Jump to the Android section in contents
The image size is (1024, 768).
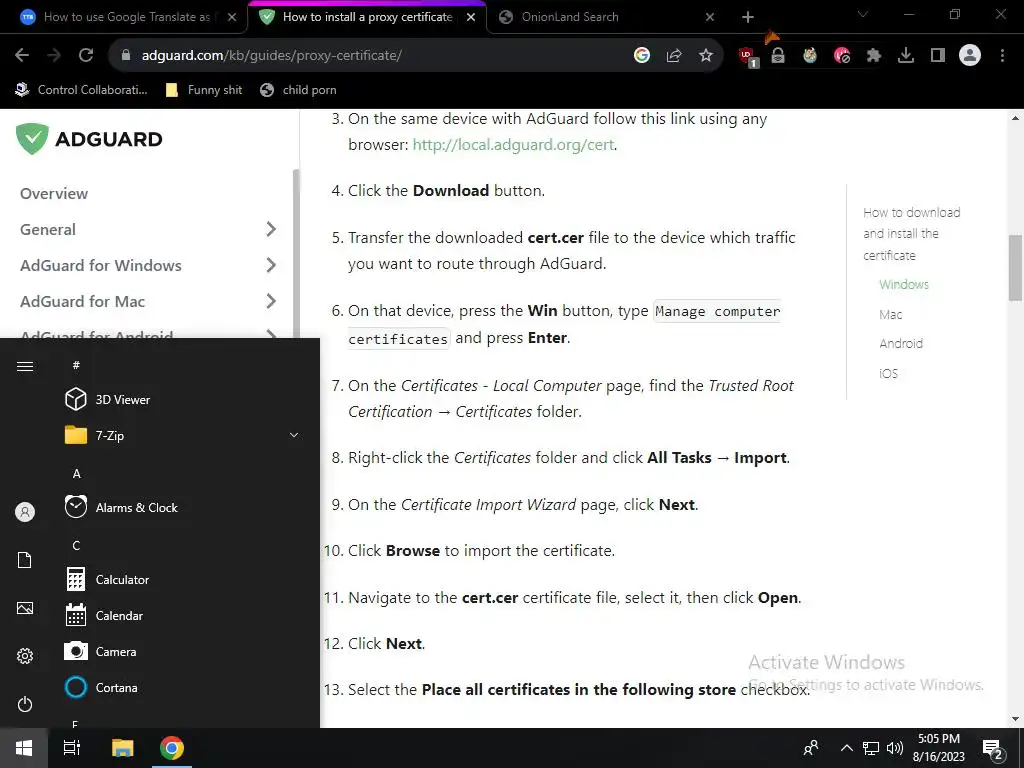click(901, 344)
